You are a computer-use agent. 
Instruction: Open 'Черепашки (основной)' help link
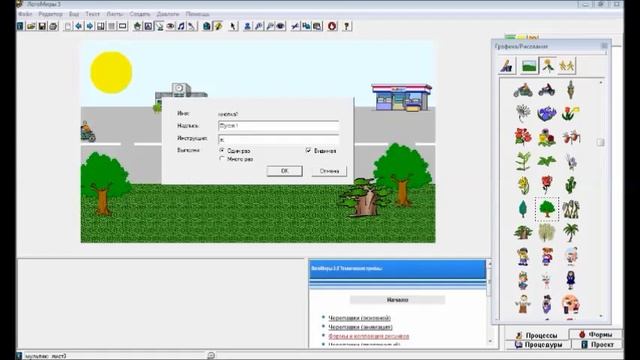(x=360, y=318)
